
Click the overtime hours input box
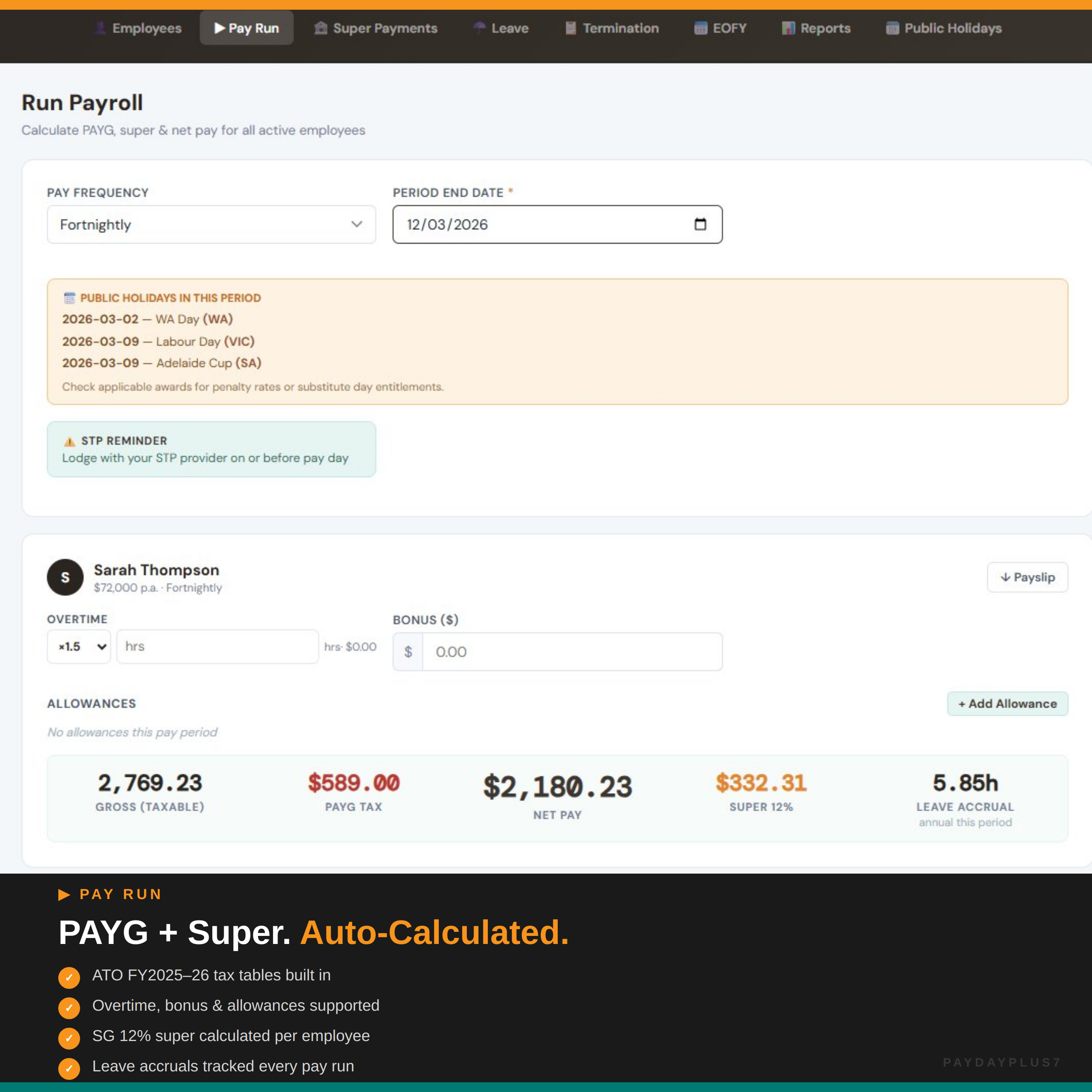(x=217, y=646)
